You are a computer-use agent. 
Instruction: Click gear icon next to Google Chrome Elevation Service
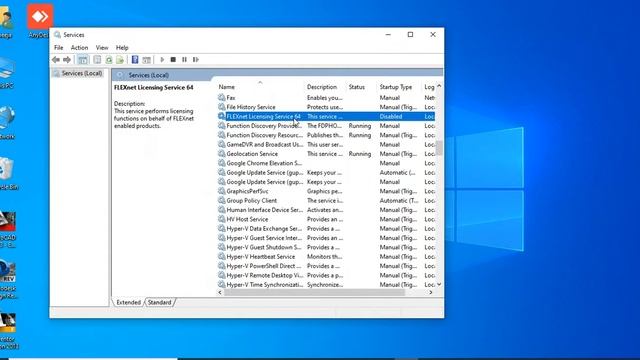click(x=221, y=163)
